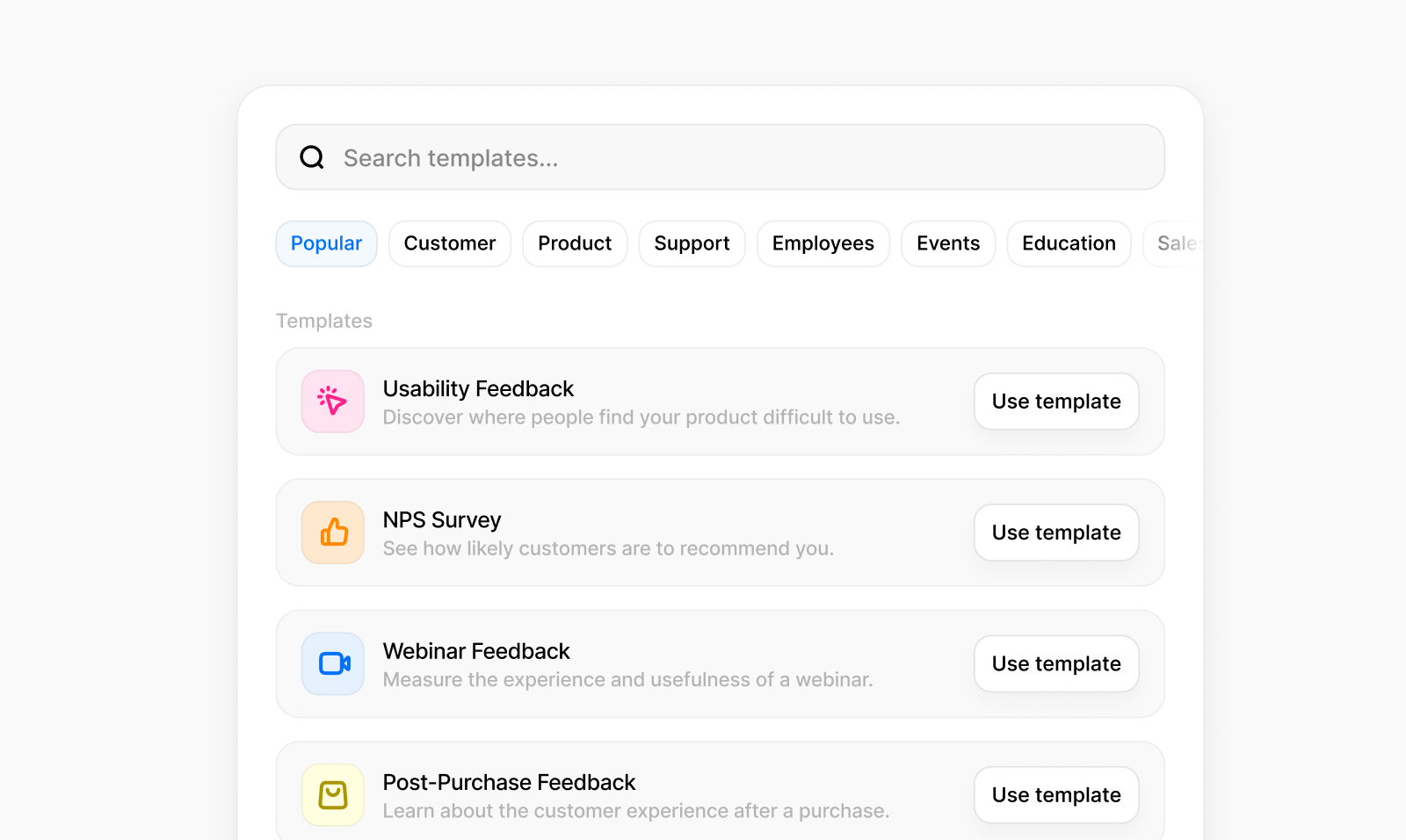
Task: Click the Templates section heading
Action: point(324,321)
